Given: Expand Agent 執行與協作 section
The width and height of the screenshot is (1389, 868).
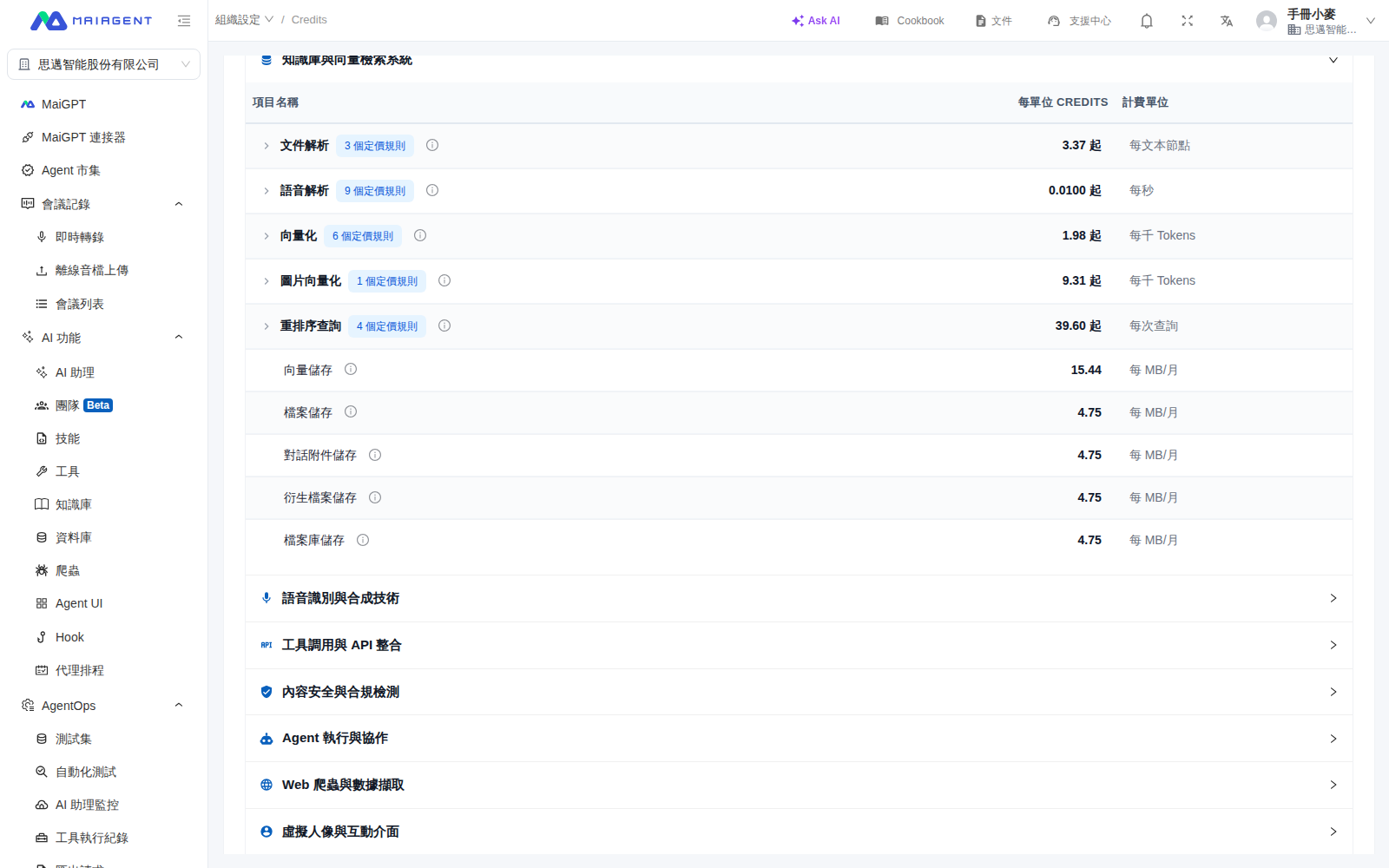Looking at the screenshot, I should pos(799,738).
